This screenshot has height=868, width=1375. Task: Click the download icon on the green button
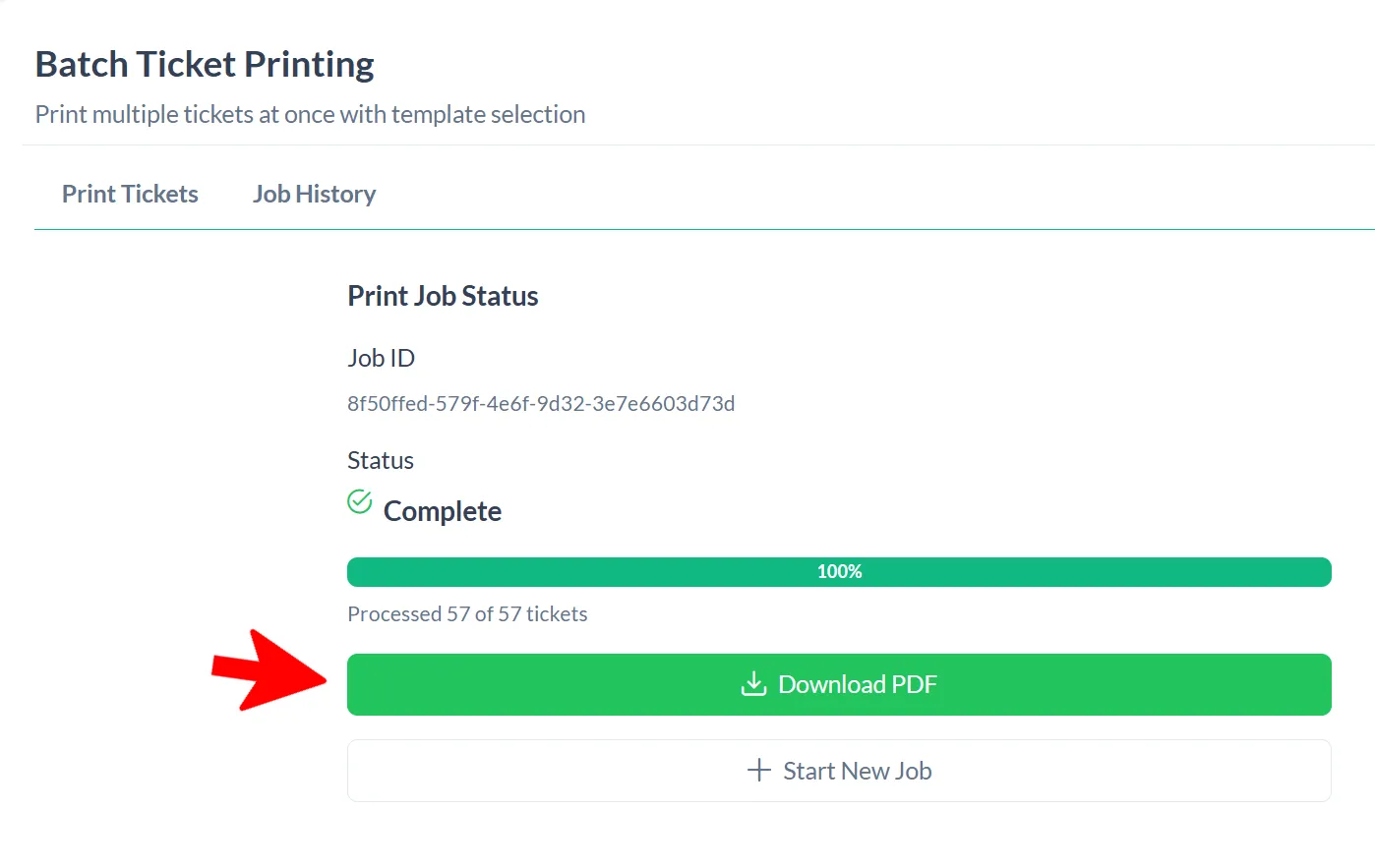point(753,683)
